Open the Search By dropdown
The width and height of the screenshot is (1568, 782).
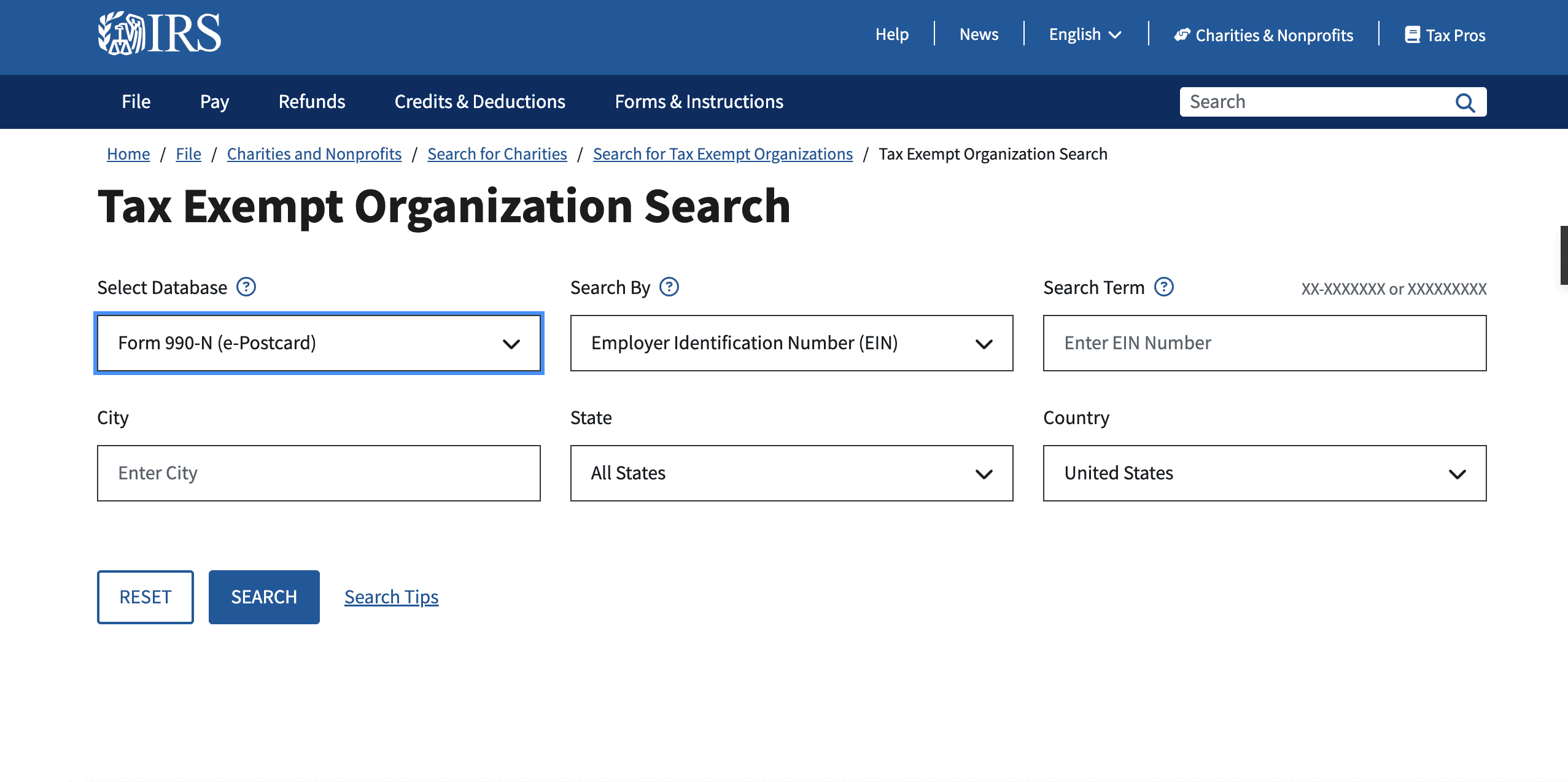791,343
